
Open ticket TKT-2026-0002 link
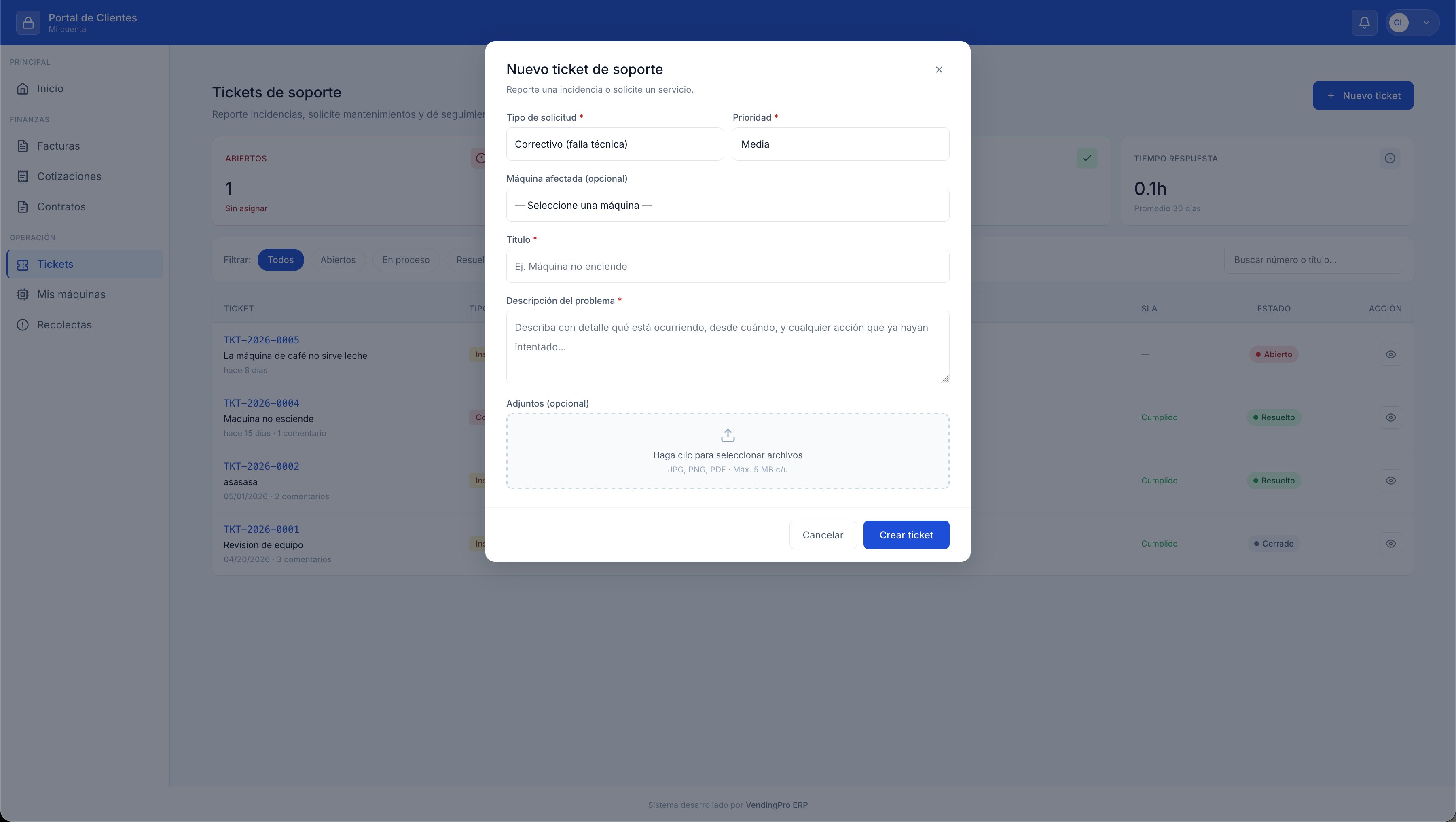coord(261,466)
